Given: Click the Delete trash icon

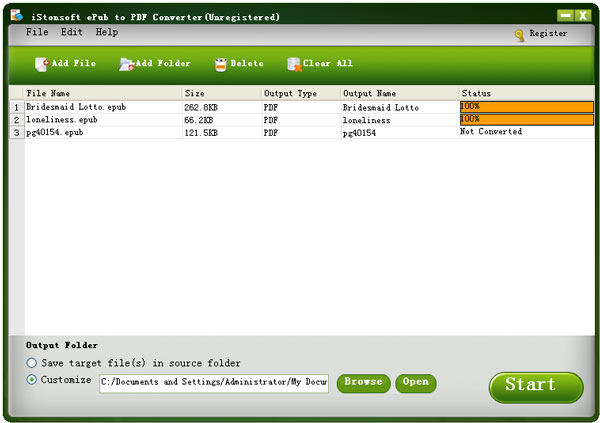Looking at the screenshot, I should click(x=220, y=64).
